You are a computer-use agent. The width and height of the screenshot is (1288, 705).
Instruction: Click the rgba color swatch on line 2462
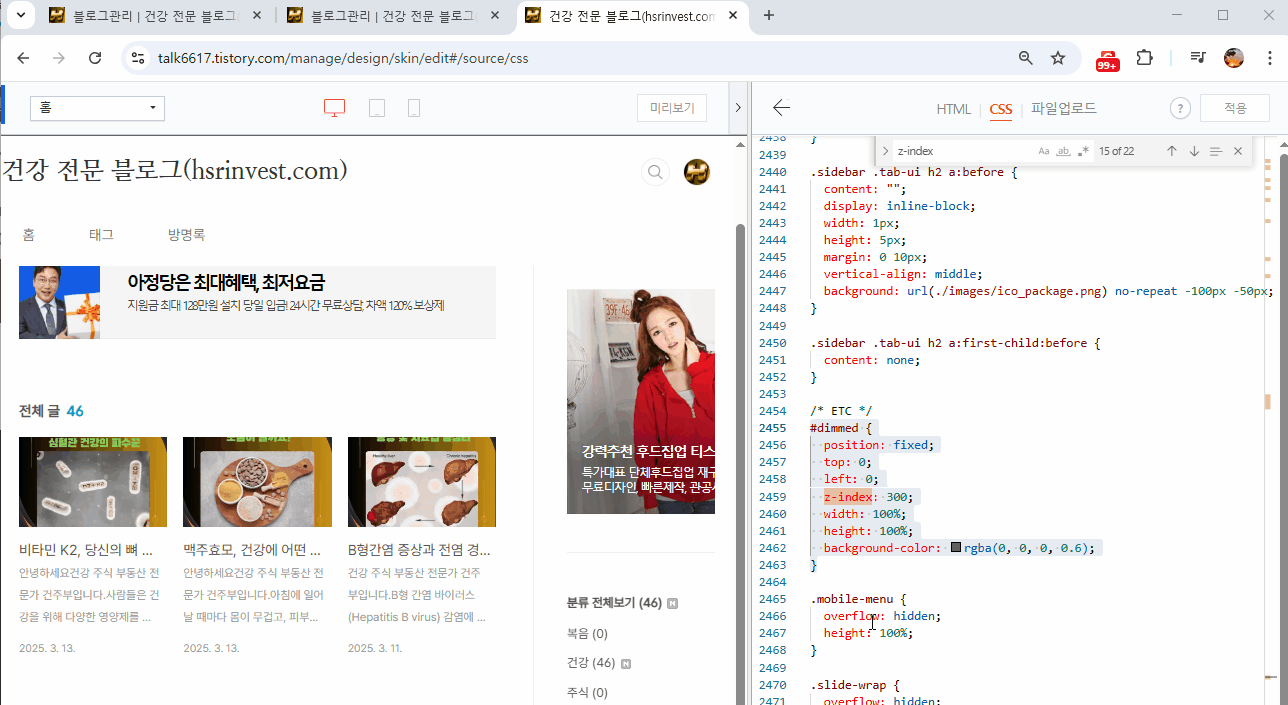point(956,547)
